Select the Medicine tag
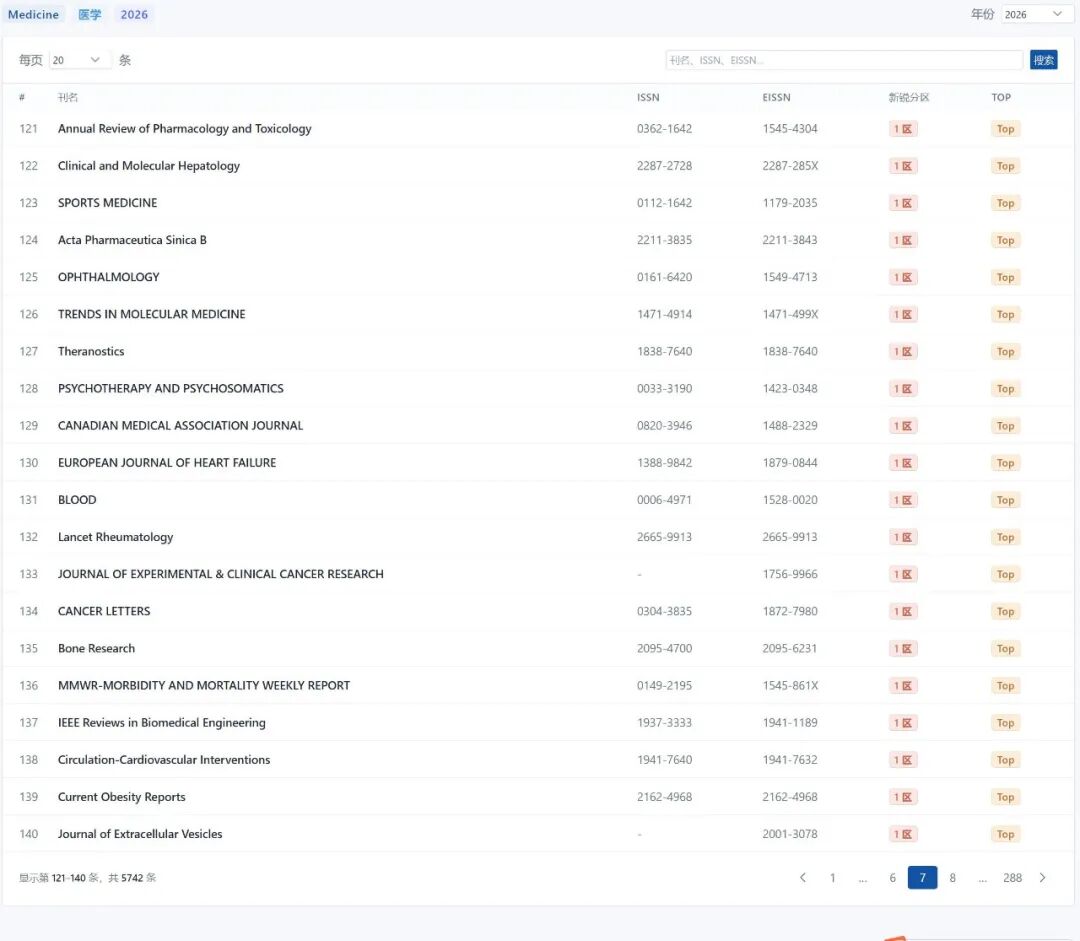Viewport: 1080px width, 941px height. 34,14
